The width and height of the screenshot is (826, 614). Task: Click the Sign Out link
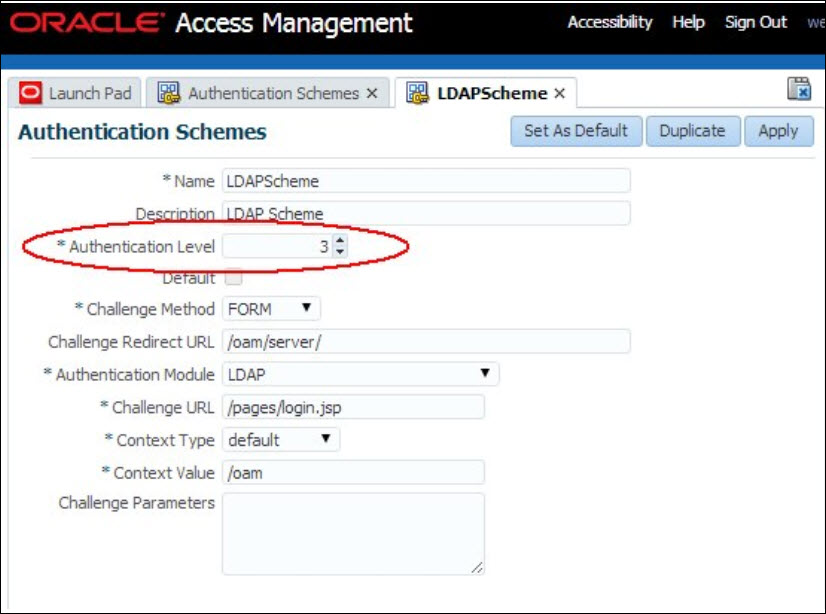pyautogui.click(x=756, y=22)
